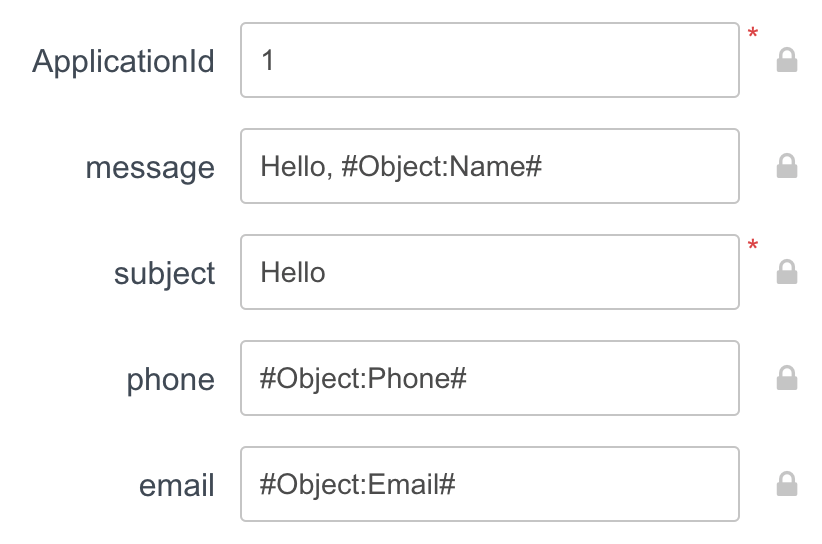
Task: Place cursor on the #Object:Name# placeholder text
Action: click(441, 167)
